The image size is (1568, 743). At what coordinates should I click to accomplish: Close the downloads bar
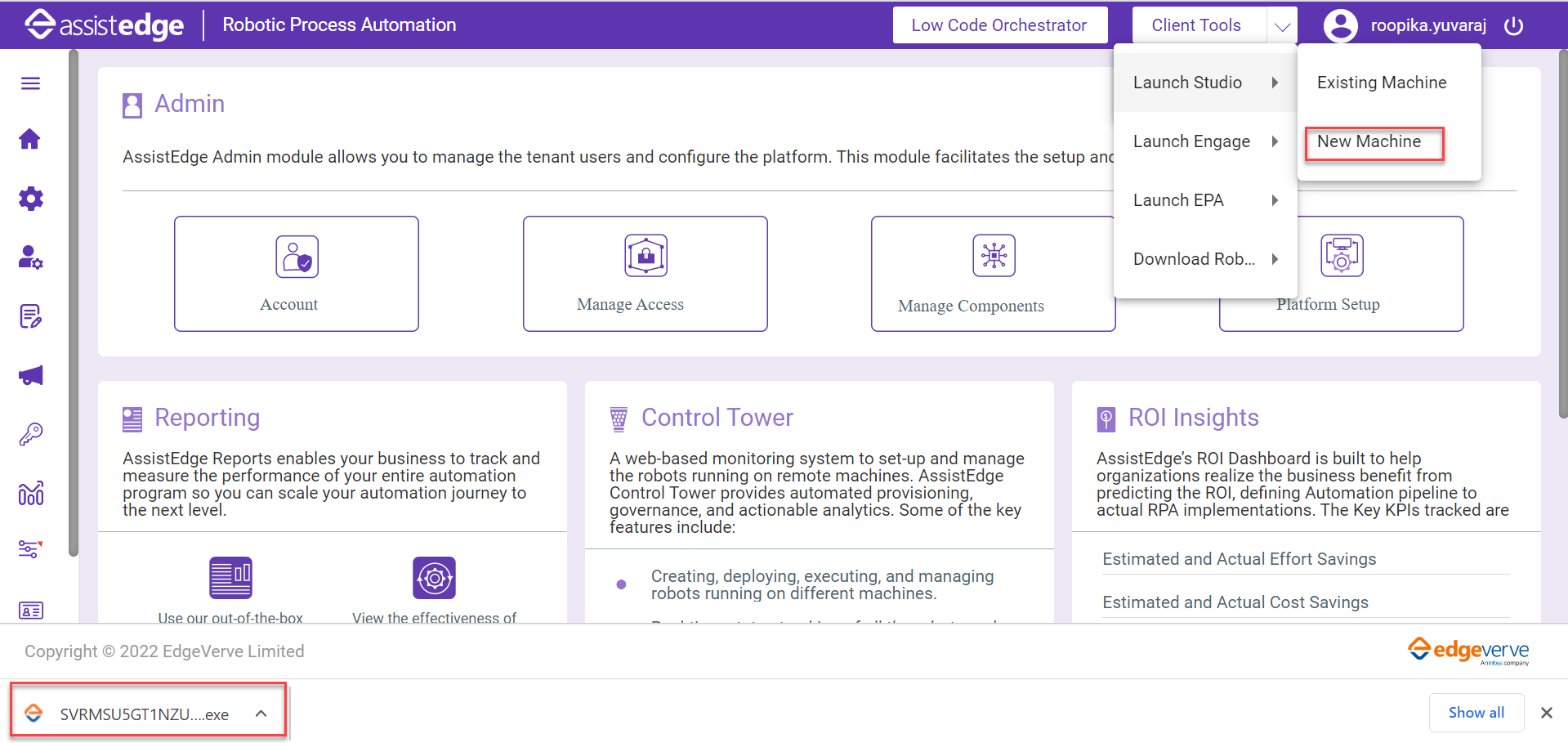[x=1546, y=713]
